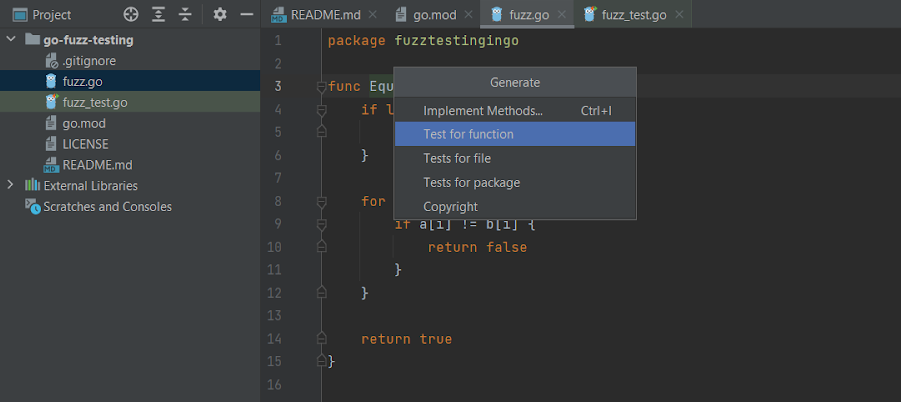Click fold end marker at line 15

click(322, 361)
